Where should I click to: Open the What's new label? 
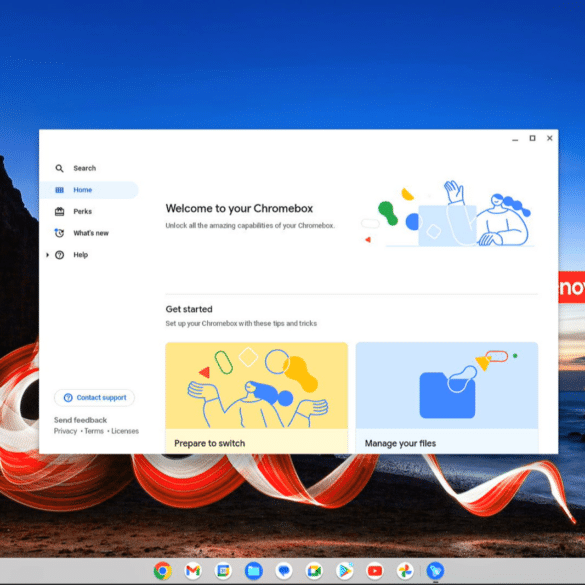point(91,233)
